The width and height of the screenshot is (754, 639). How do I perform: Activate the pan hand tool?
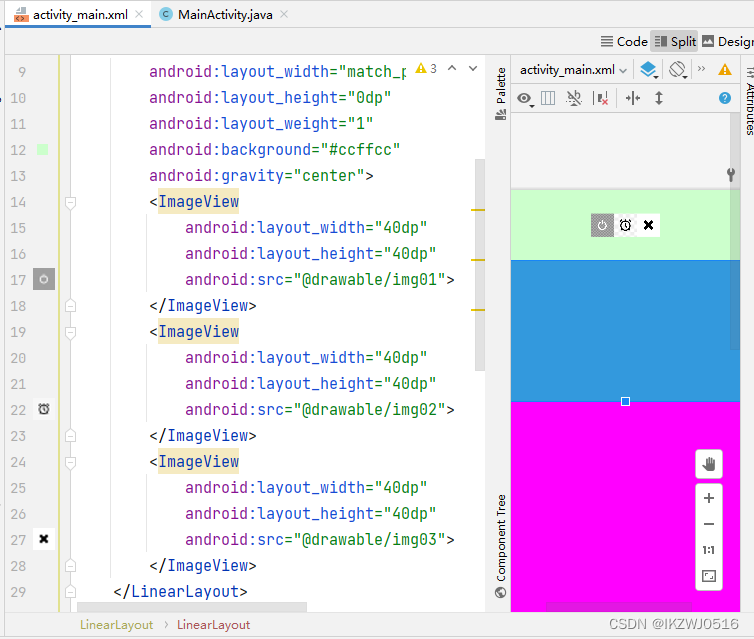709,464
